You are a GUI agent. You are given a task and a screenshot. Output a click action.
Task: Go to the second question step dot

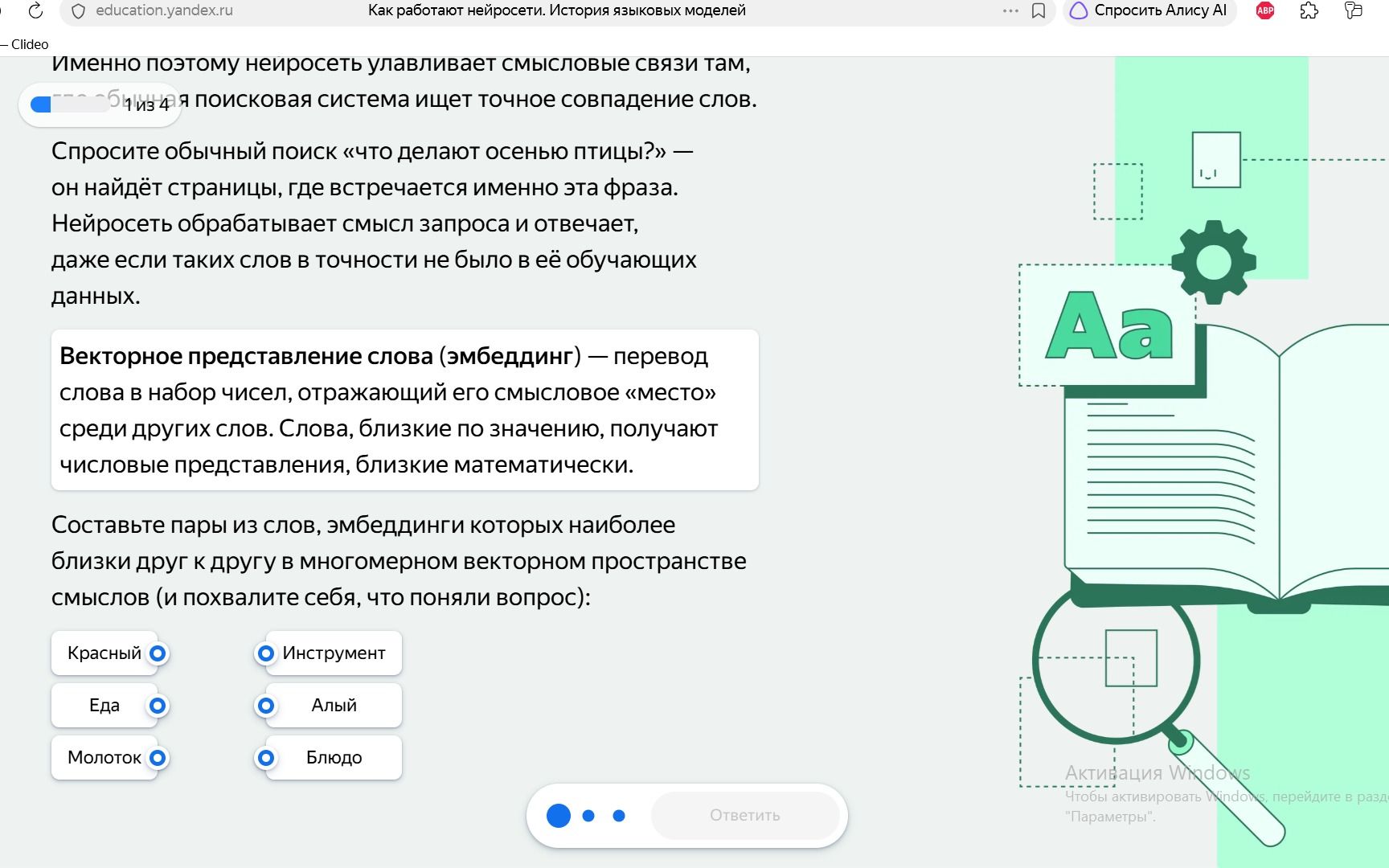point(588,816)
